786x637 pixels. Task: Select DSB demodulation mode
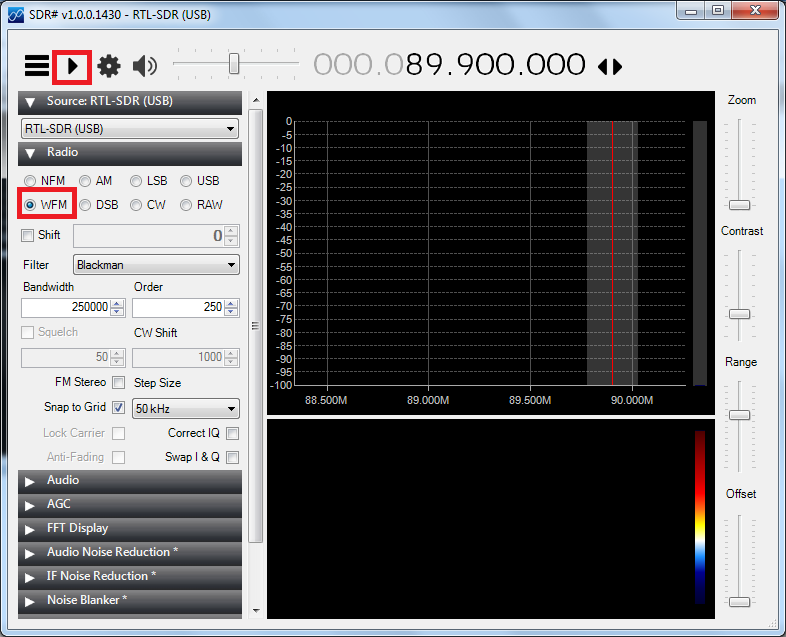click(x=99, y=204)
